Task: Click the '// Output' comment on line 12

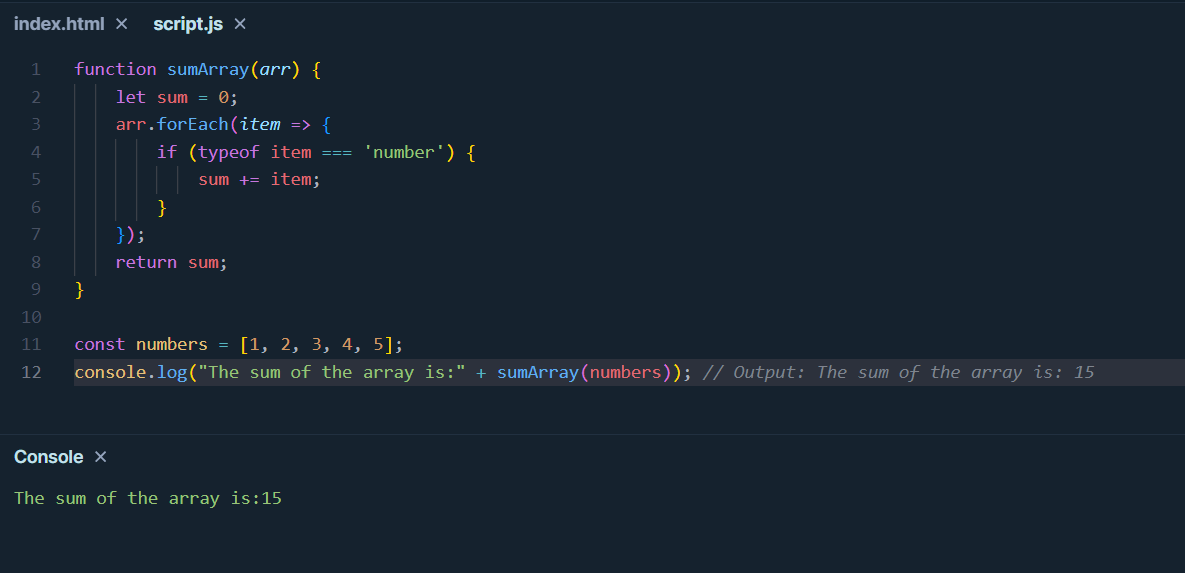Action: pos(899,372)
